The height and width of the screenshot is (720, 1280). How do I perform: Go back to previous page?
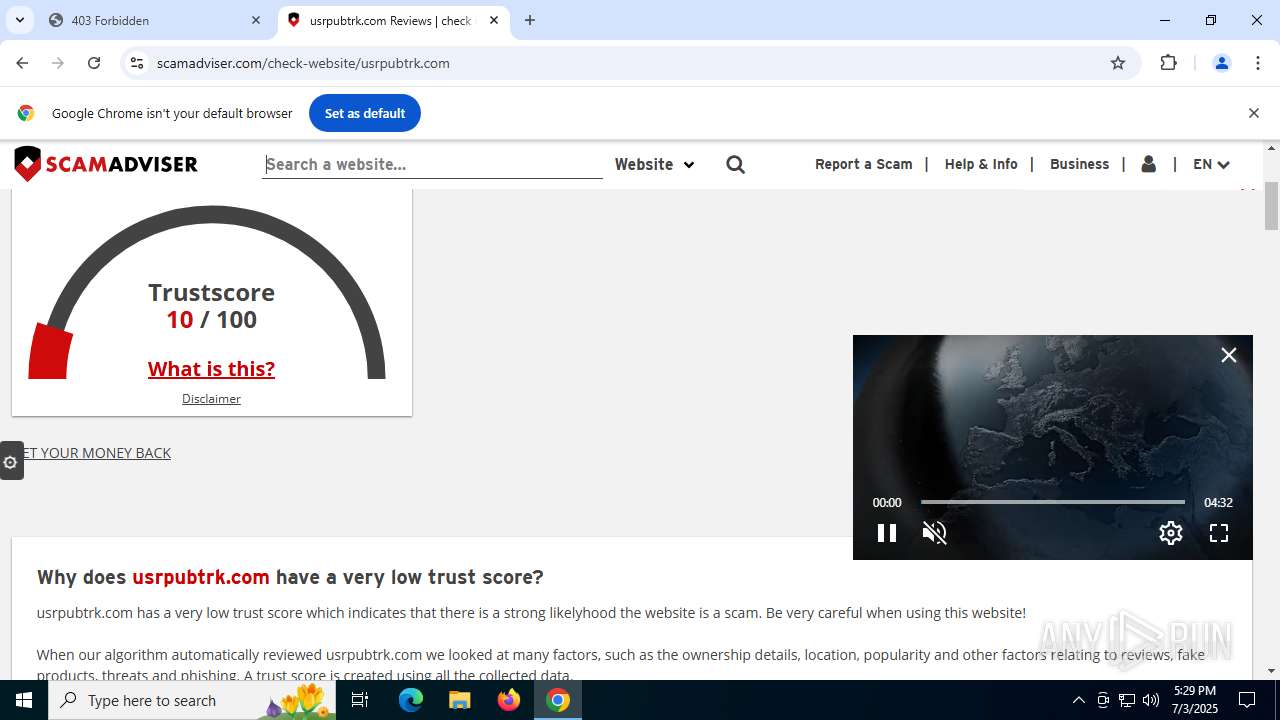[x=22, y=63]
